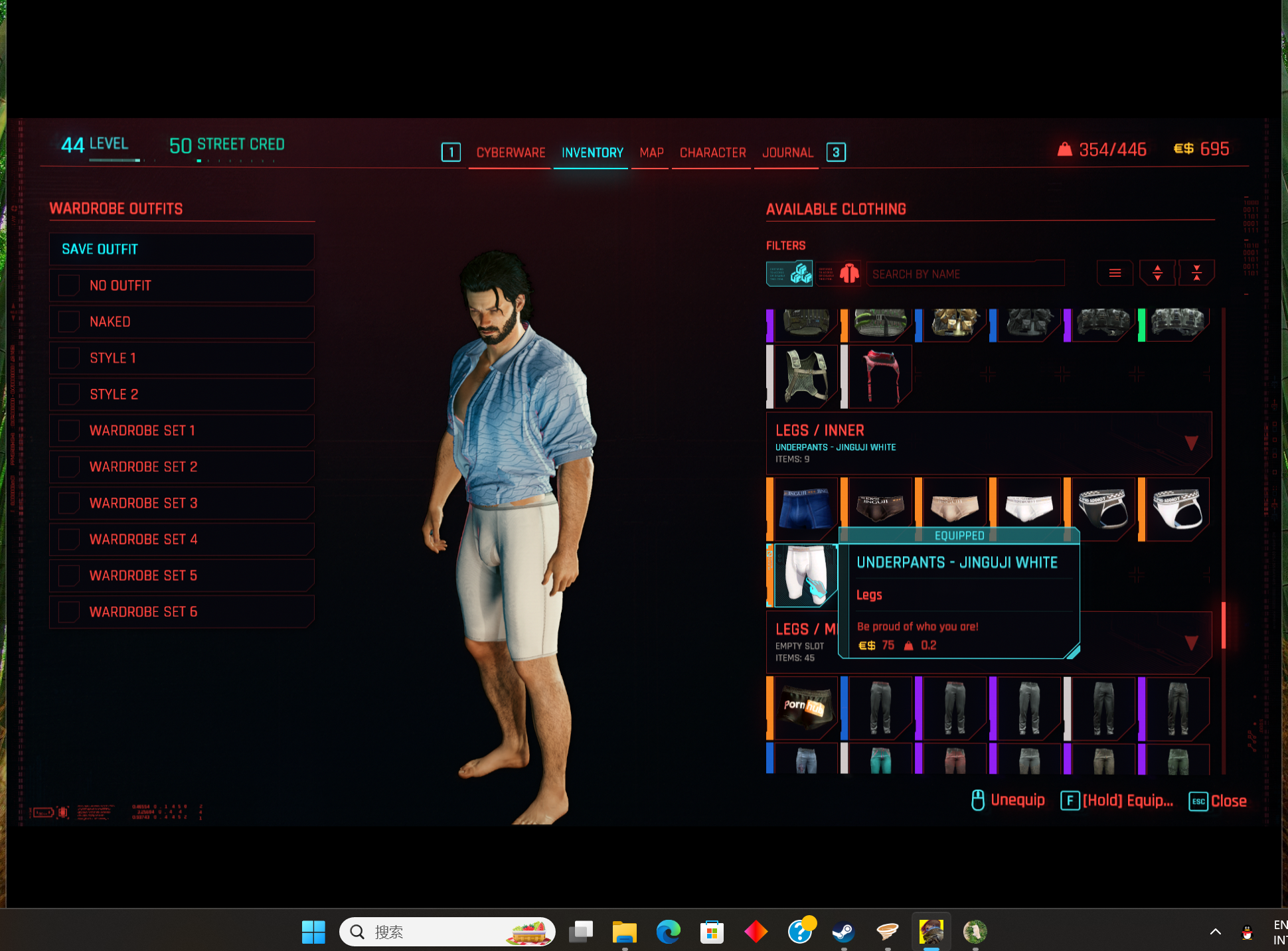
Task: Click the collapse all categories arrows icon
Action: pyautogui.click(x=1196, y=273)
